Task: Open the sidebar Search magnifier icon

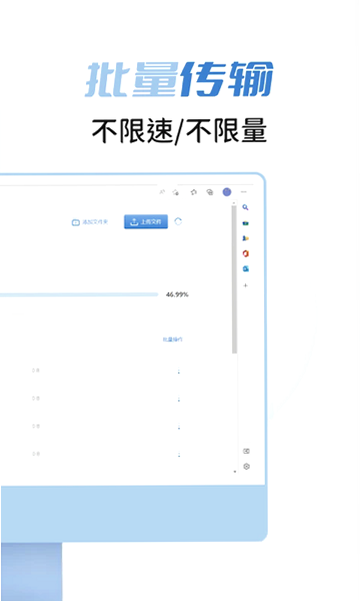Action: 245,207
